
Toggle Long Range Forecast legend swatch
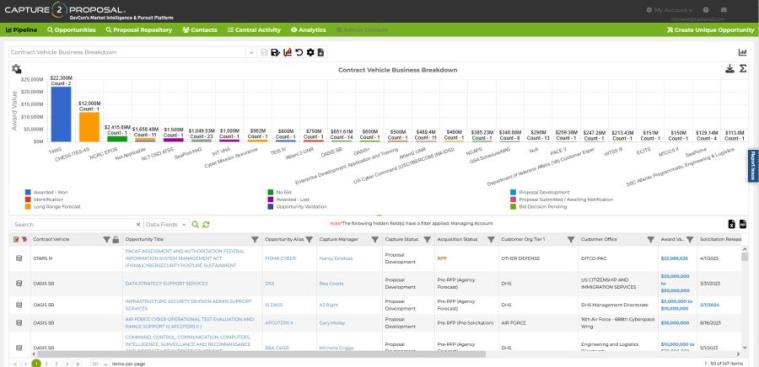point(28,206)
